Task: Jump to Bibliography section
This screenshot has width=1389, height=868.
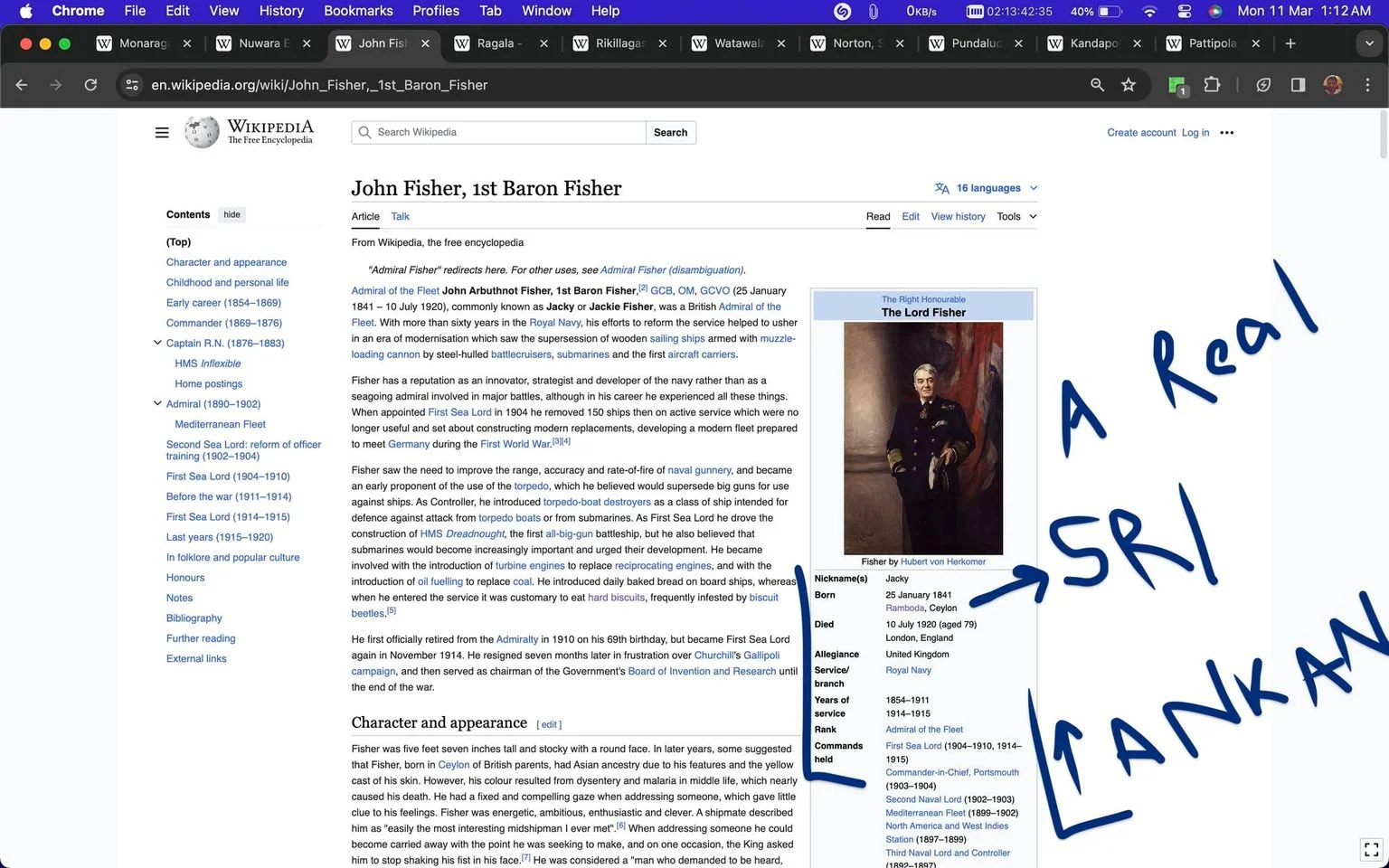Action: (x=194, y=618)
